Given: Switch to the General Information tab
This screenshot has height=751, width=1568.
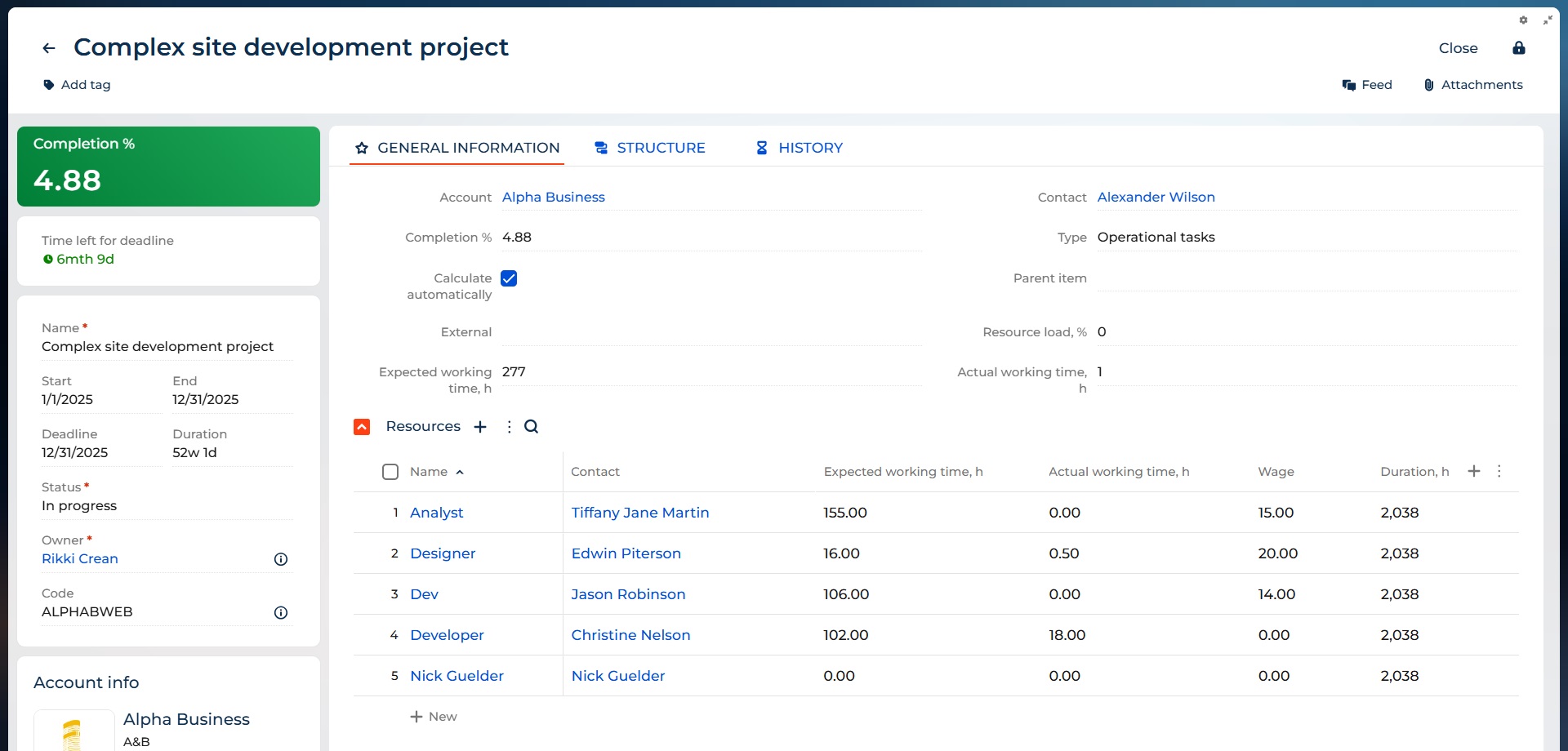Looking at the screenshot, I should 457,148.
